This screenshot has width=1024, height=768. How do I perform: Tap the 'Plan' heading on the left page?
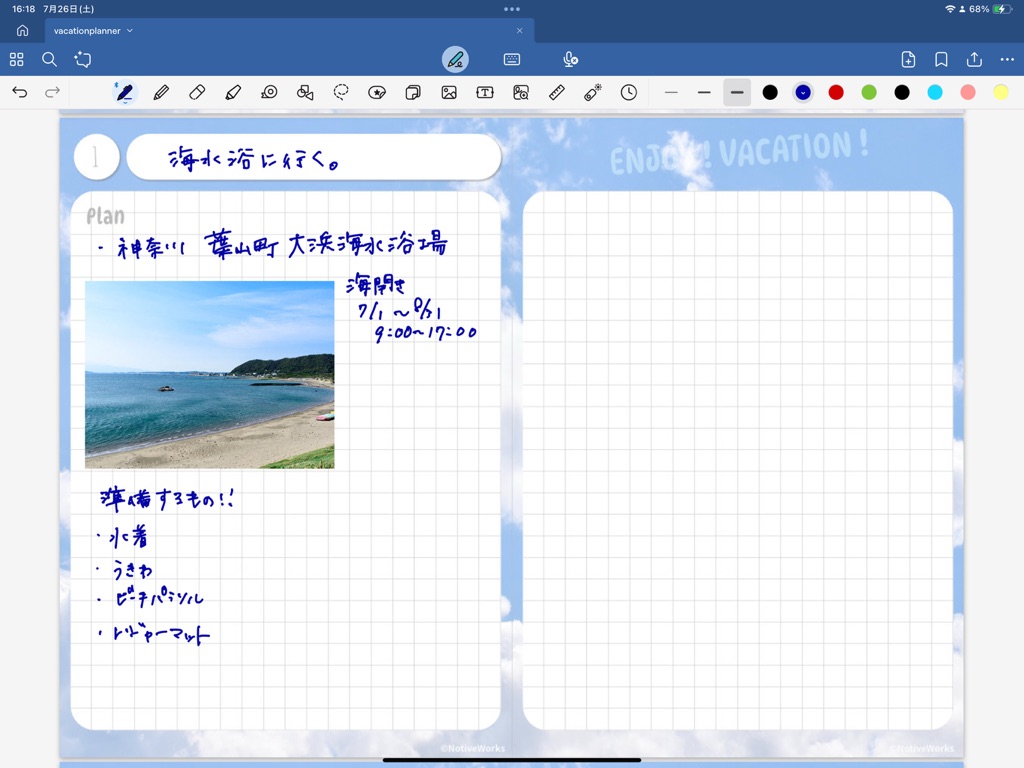[105, 216]
